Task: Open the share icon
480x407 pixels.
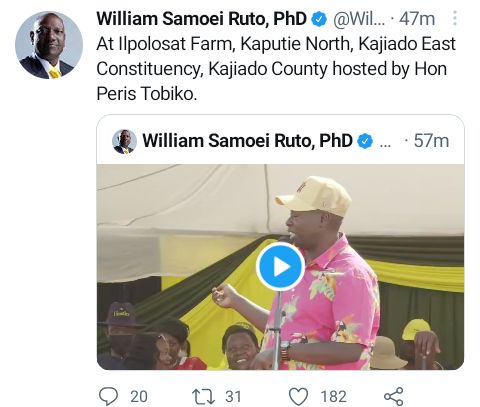Action: point(394,396)
